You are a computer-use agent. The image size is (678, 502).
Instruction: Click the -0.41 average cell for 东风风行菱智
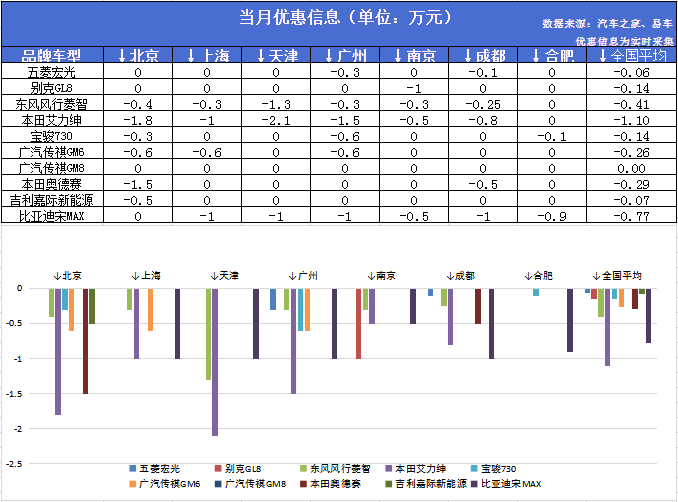[x=631, y=104]
